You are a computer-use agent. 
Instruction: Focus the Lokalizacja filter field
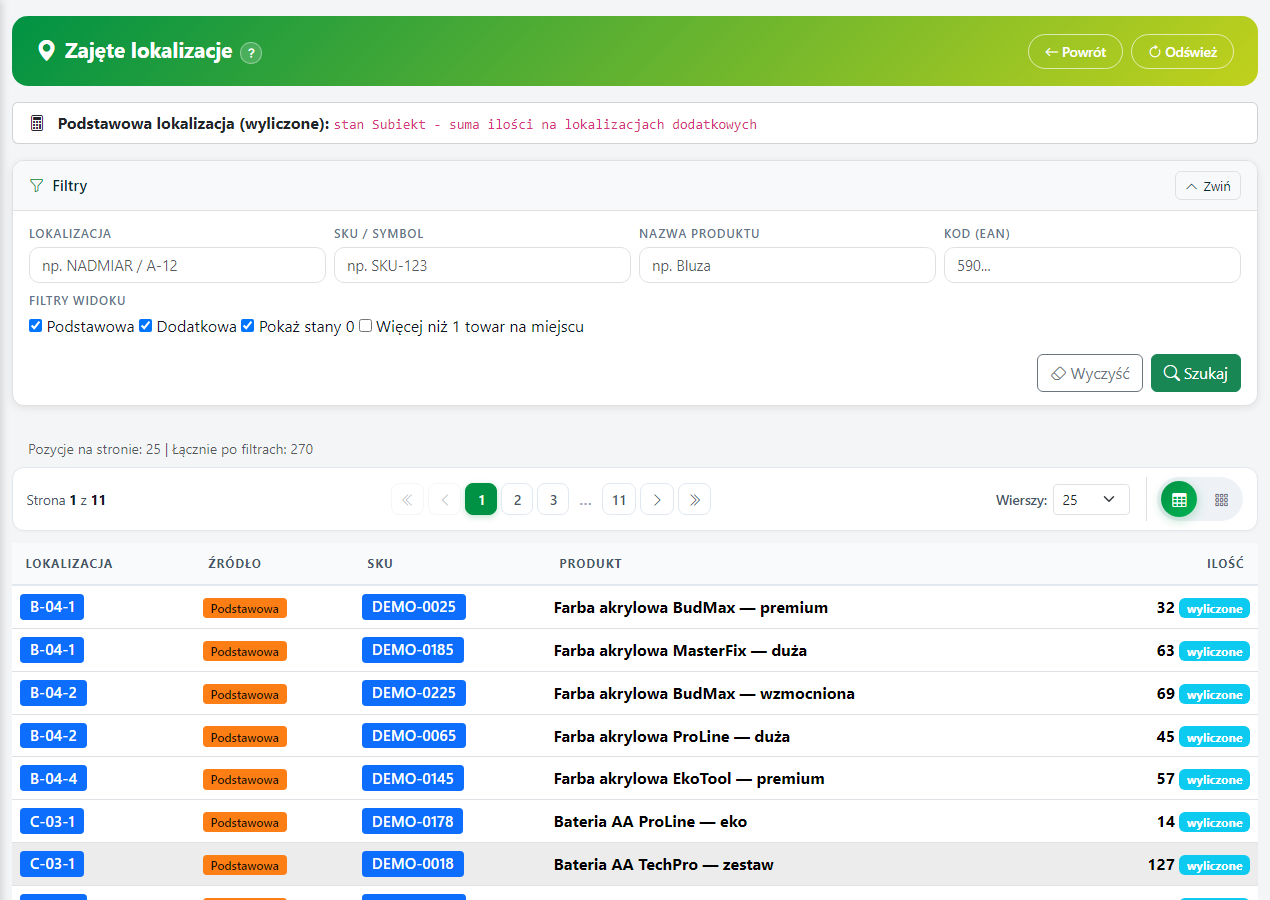[x=177, y=266]
